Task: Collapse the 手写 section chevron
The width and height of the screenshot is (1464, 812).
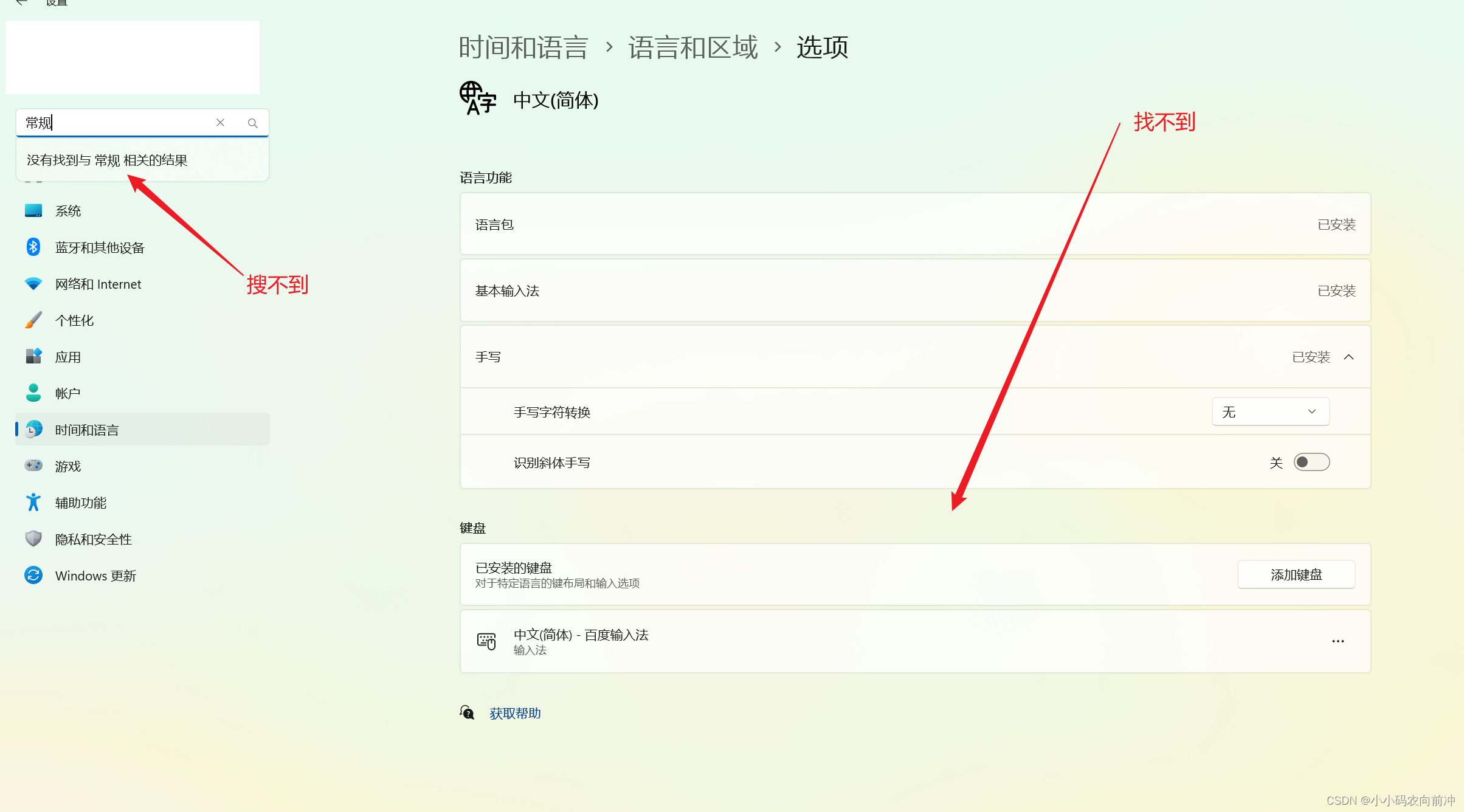Action: pos(1348,357)
